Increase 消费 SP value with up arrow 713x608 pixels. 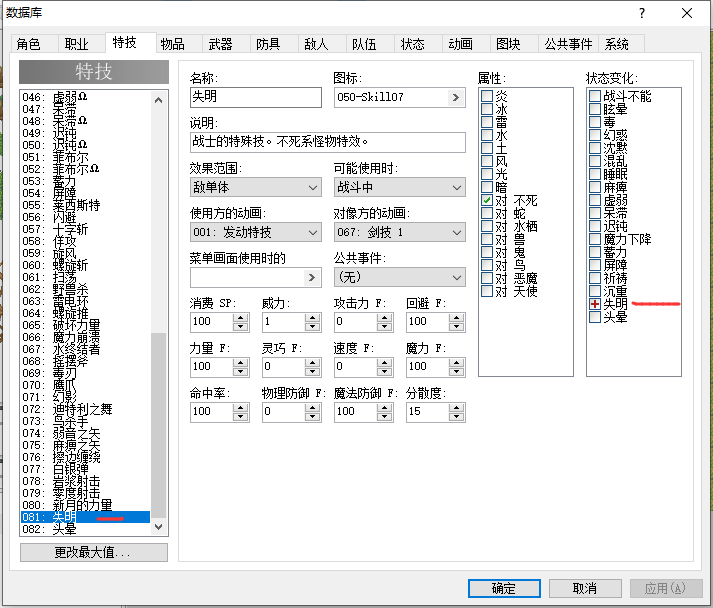click(241, 317)
